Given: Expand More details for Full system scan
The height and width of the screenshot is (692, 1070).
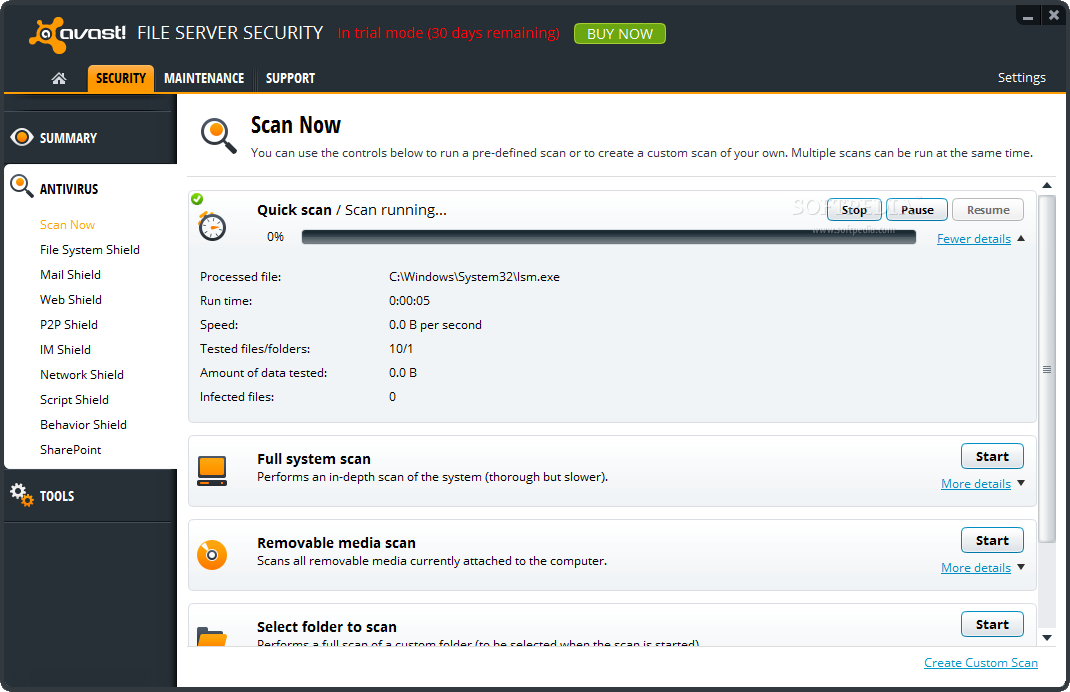Looking at the screenshot, I should click(976, 484).
